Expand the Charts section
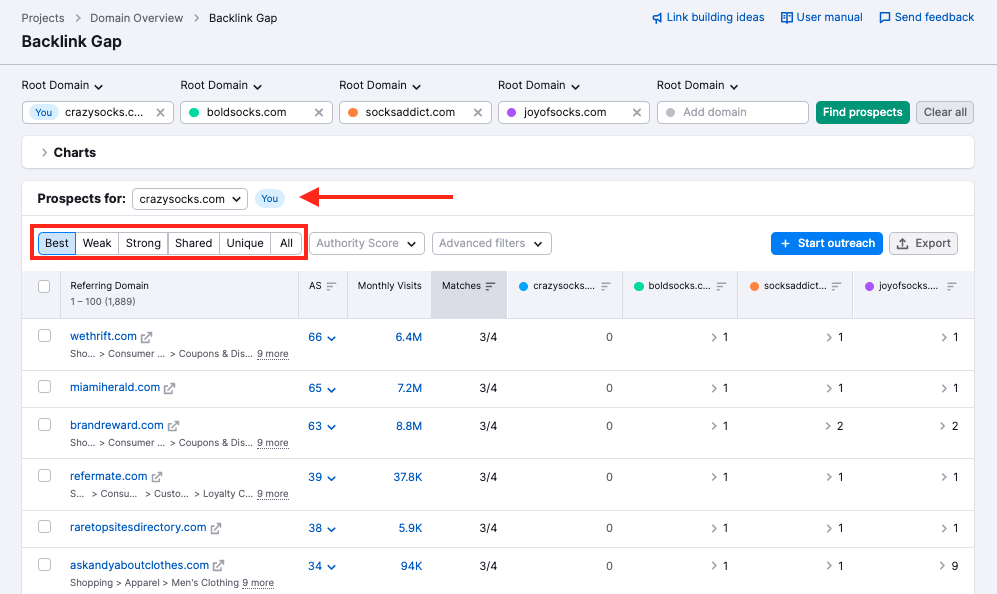This screenshot has height=594, width=997. pos(45,153)
